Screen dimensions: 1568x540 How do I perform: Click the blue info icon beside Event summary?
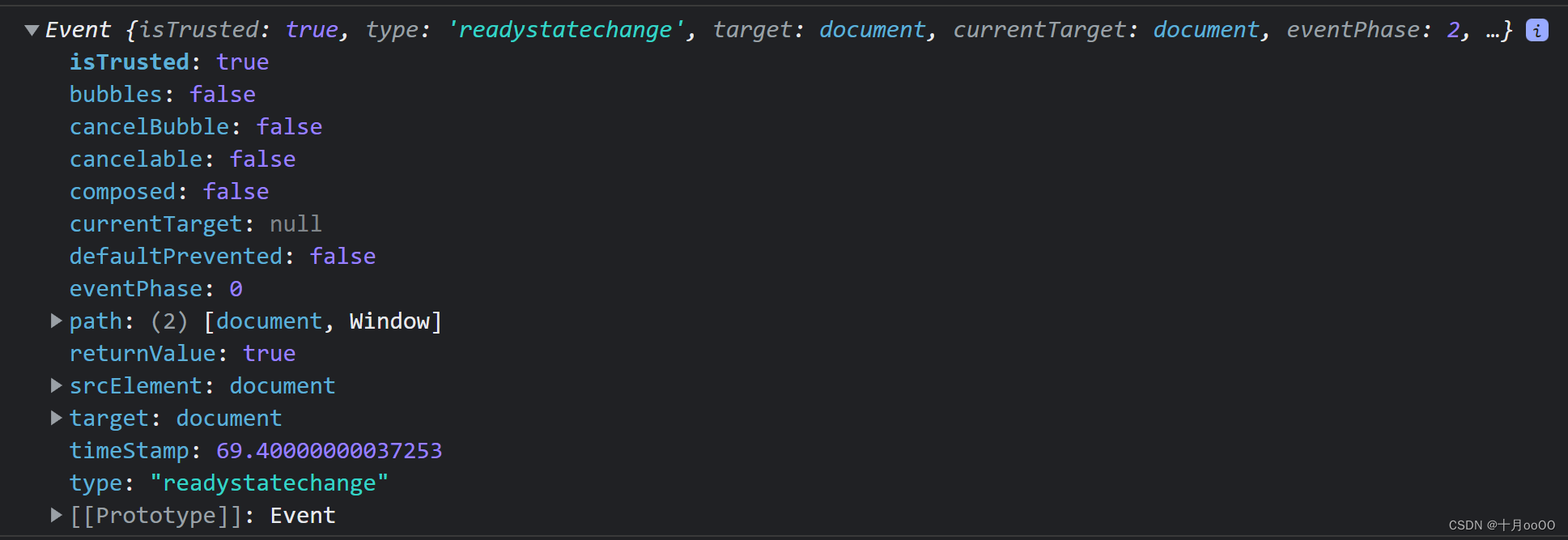[x=1536, y=30]
